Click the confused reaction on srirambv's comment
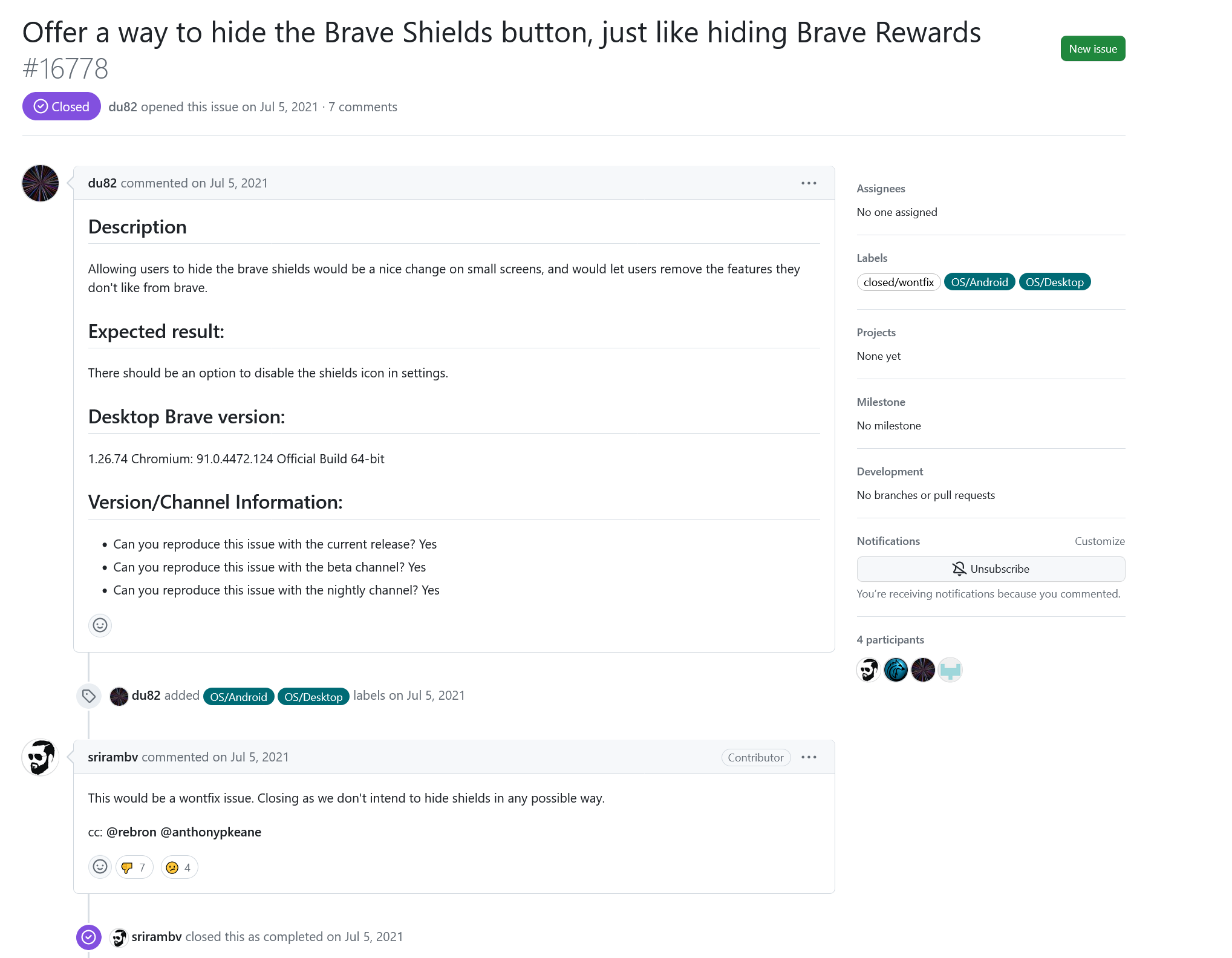The height and width of the screenshot is (958, 1232). [x=178, y=867]
